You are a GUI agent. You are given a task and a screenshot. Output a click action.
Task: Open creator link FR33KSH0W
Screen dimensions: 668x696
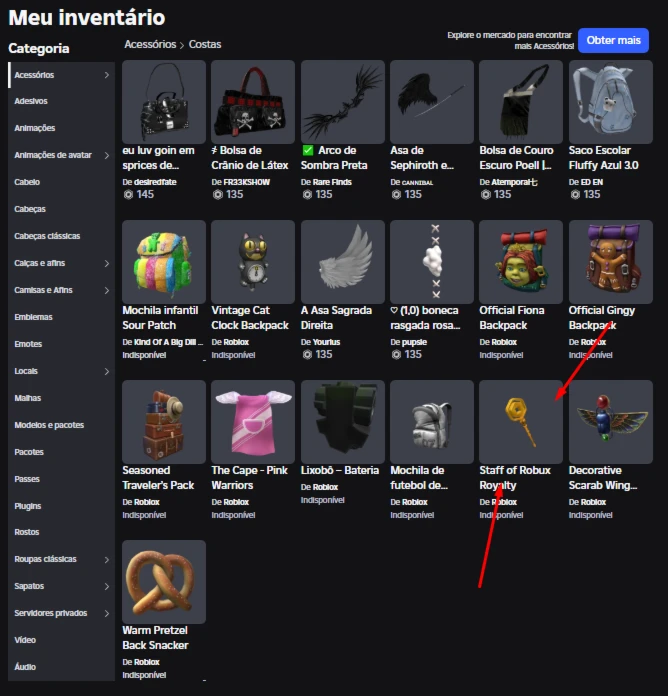tap(246, 182)
